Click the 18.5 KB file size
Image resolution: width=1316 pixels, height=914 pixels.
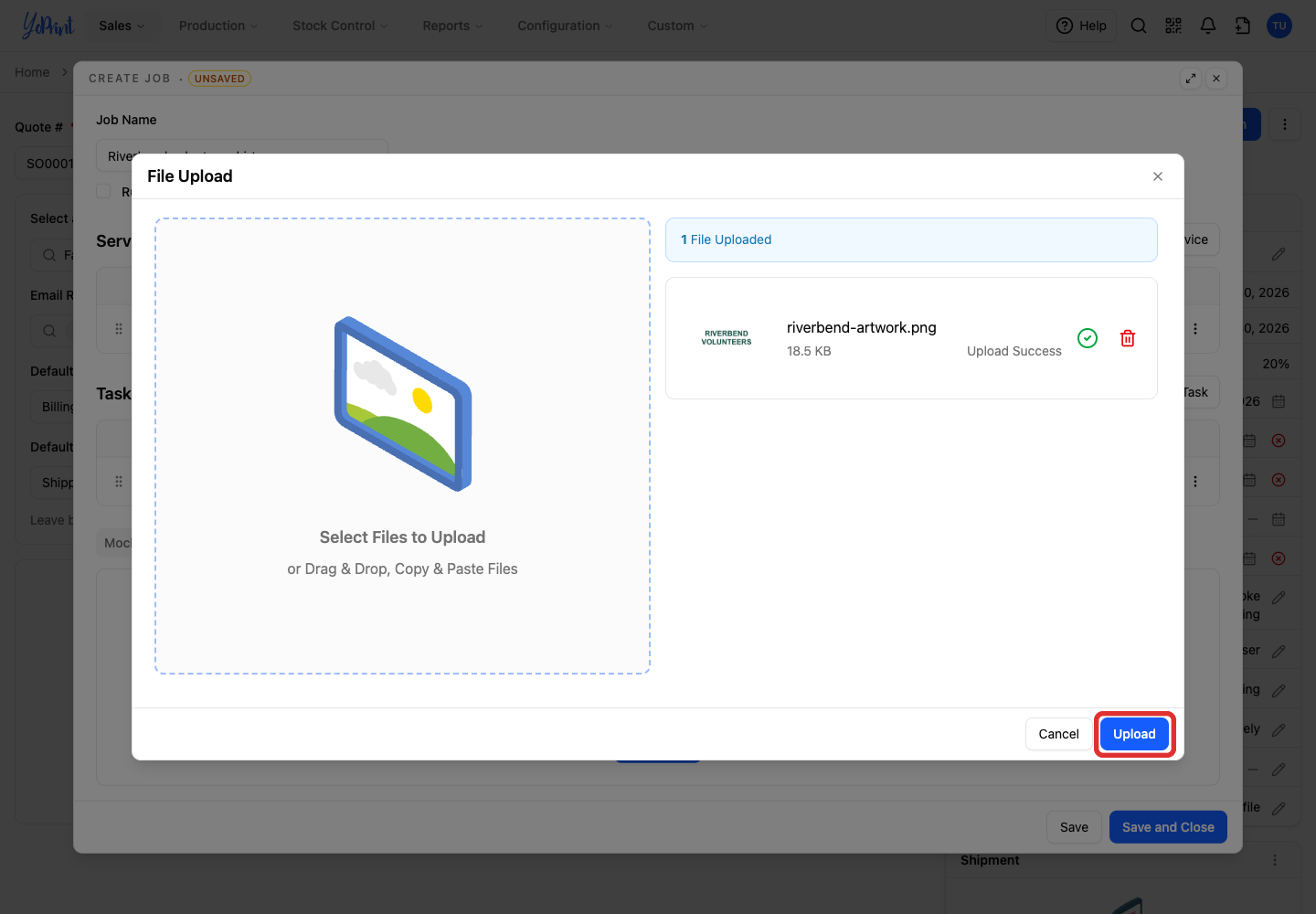click(809, 351)
